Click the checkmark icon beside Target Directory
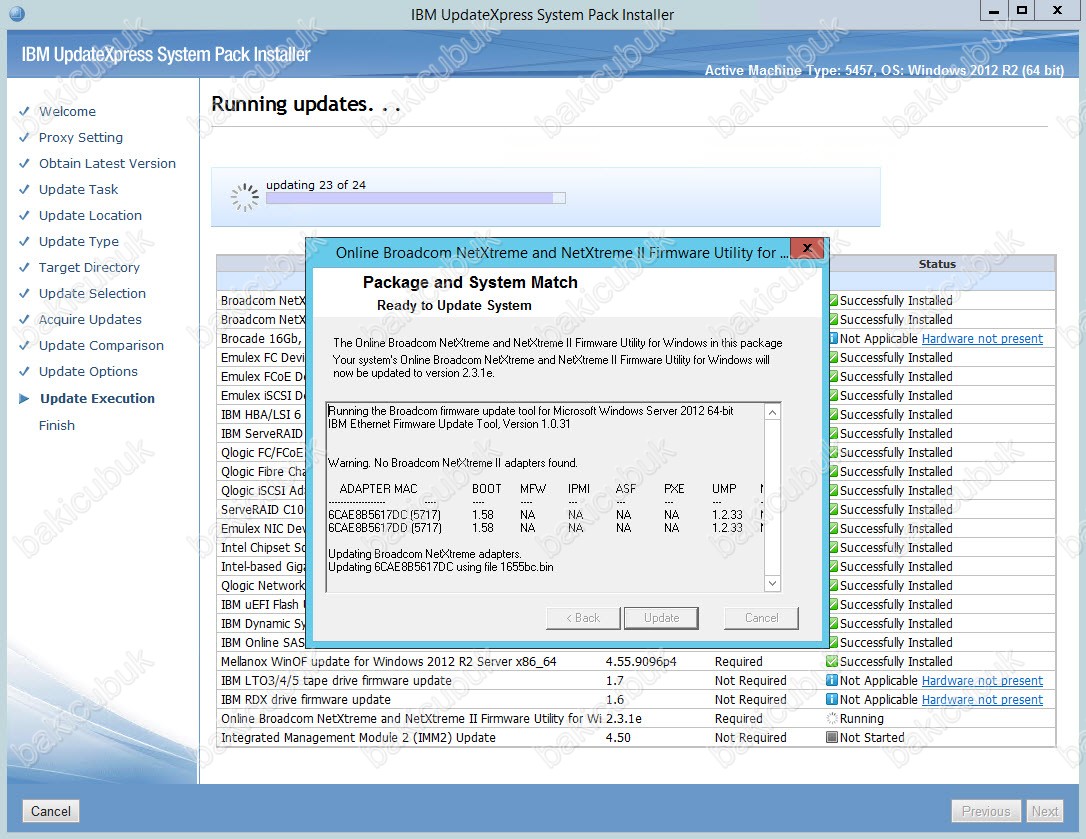The image size is (1086, 839). (x=24, y=267)
